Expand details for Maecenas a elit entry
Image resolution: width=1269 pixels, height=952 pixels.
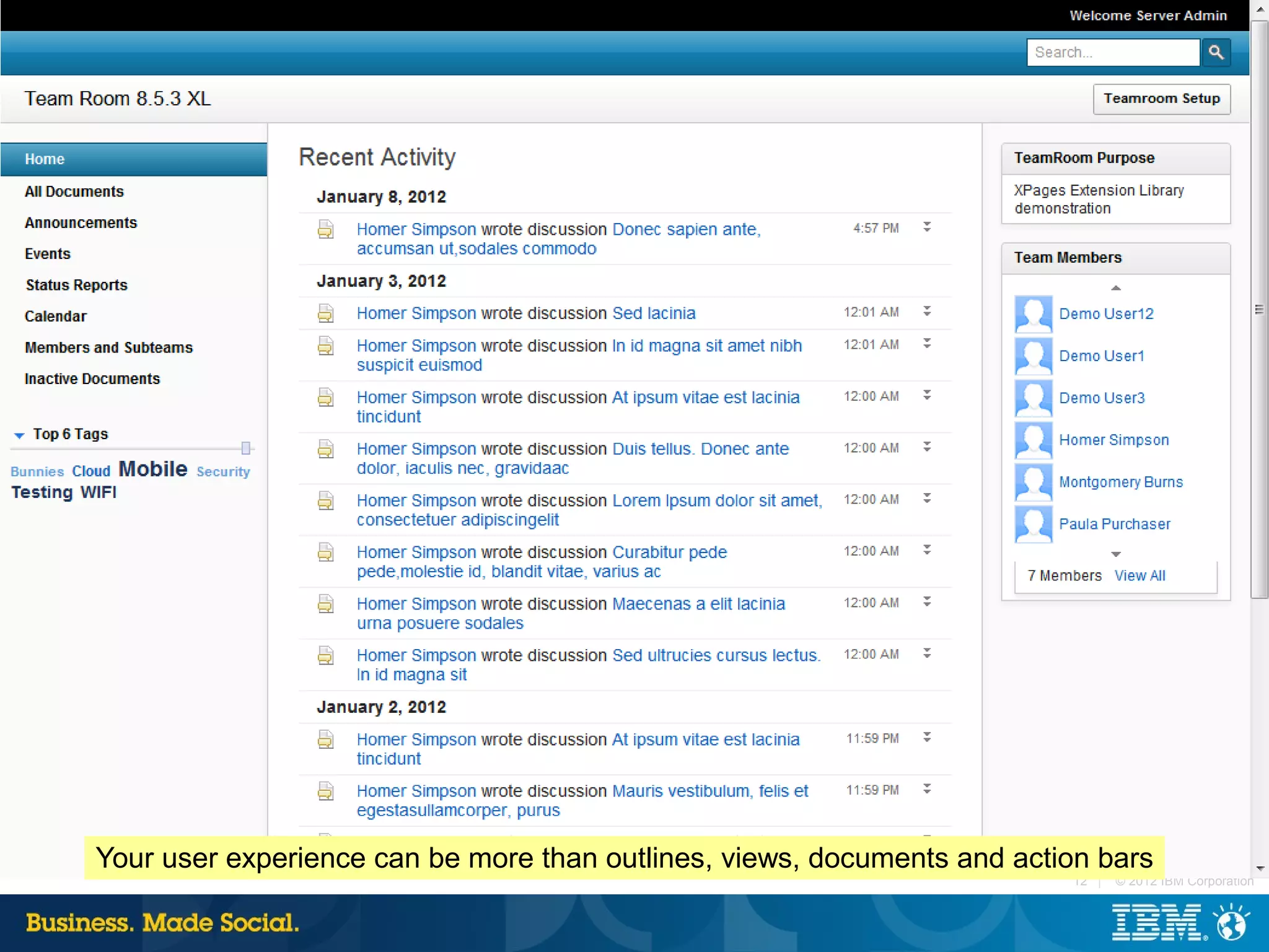point(927,602)
